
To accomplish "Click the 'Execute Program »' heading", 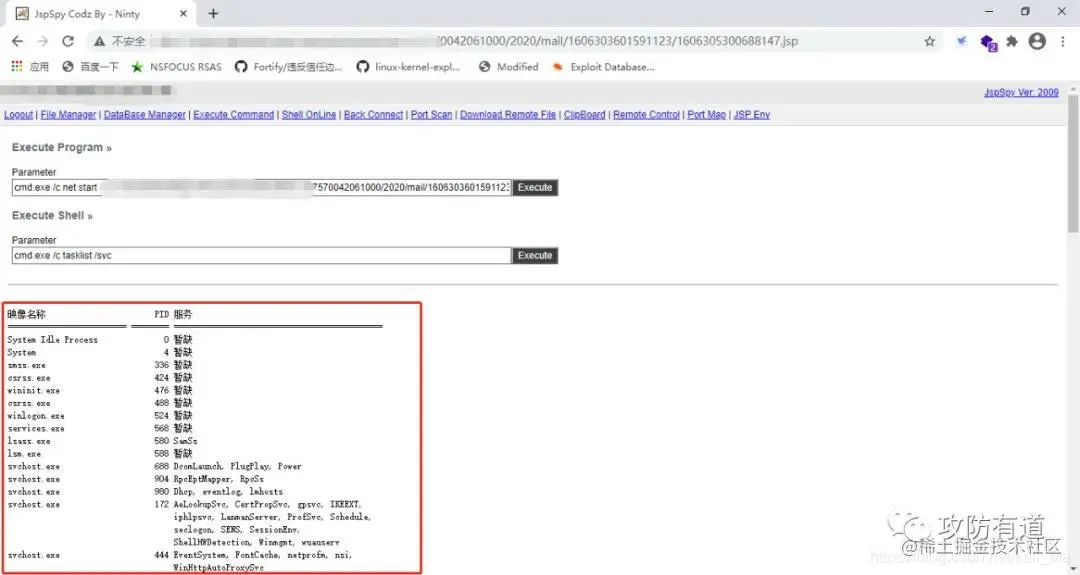I will [61, 147].
